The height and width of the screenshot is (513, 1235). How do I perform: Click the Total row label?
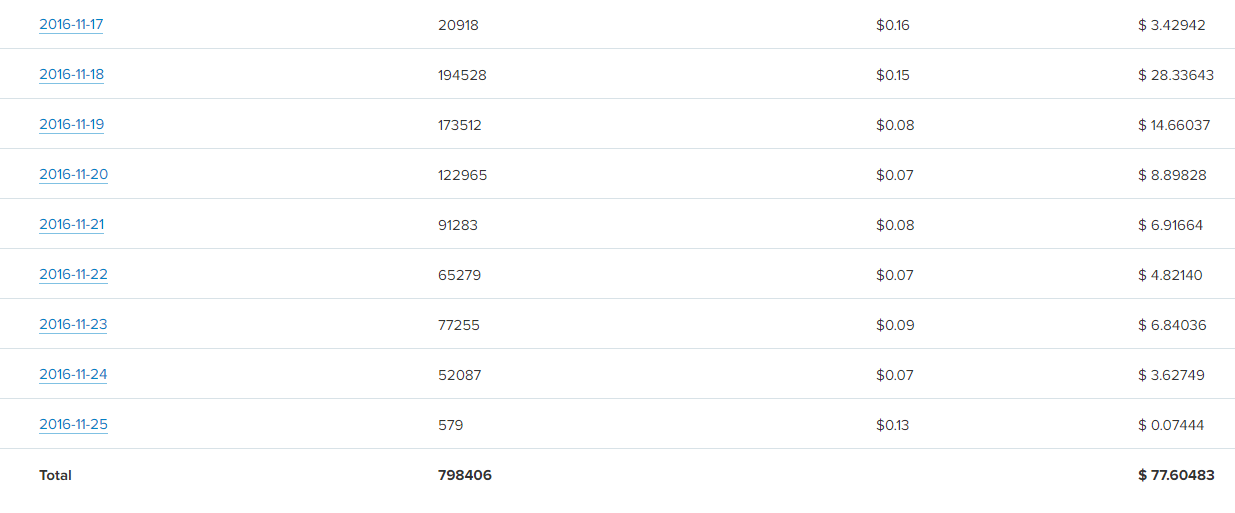coord(56,475)
